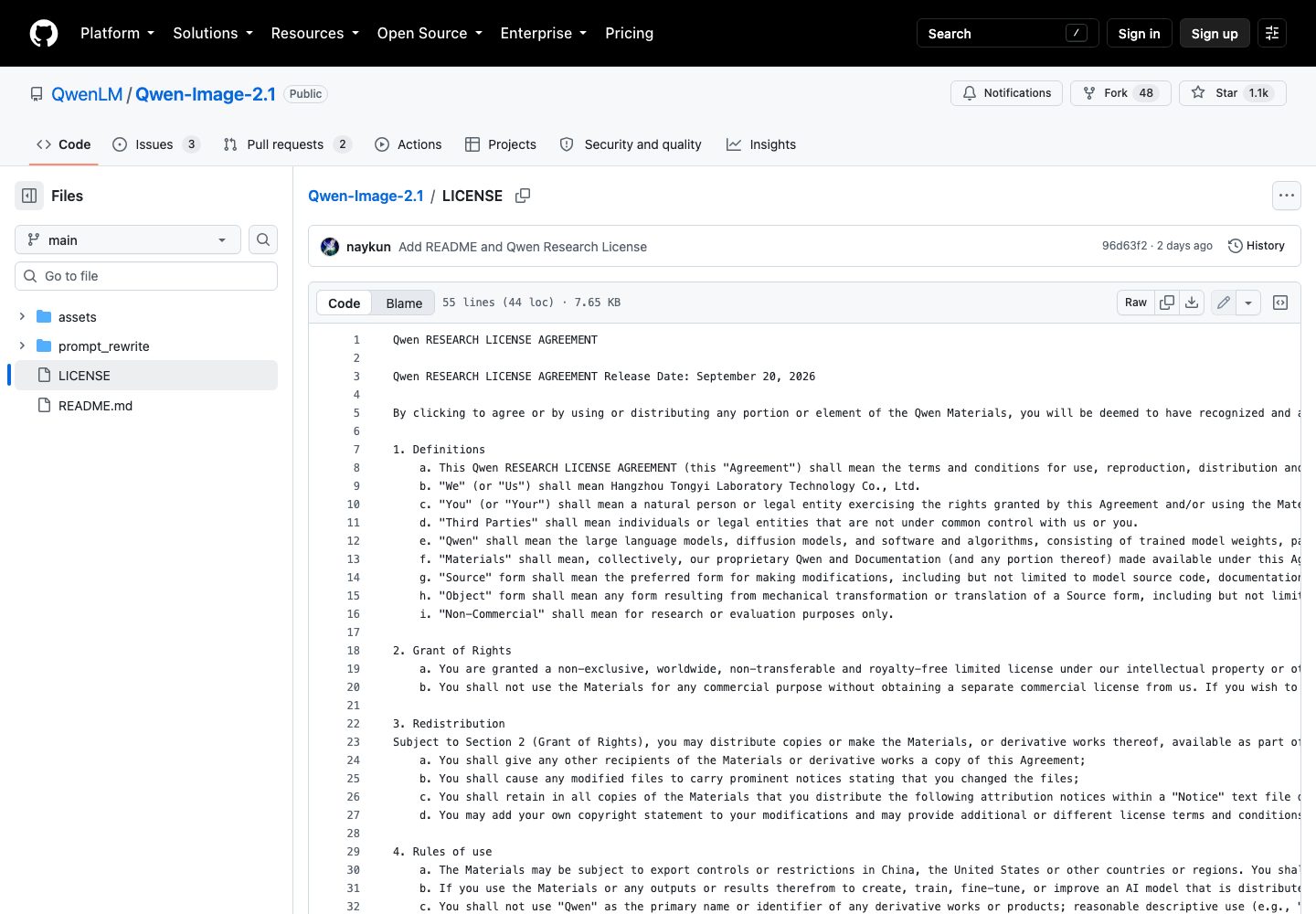Open the Enterprise menu
Screen dimensions: 1316x914
pos(544,33)
